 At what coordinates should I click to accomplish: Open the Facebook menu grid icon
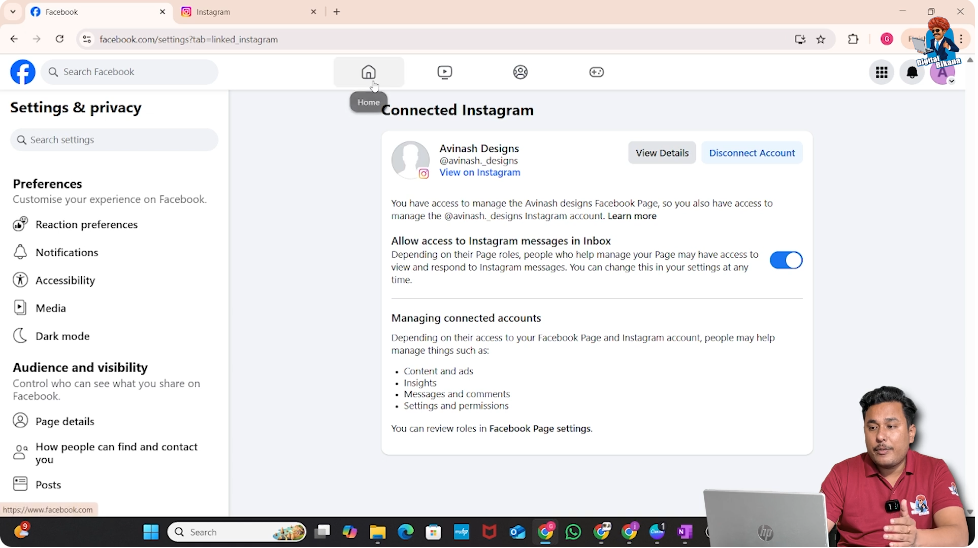click(881, 72)
